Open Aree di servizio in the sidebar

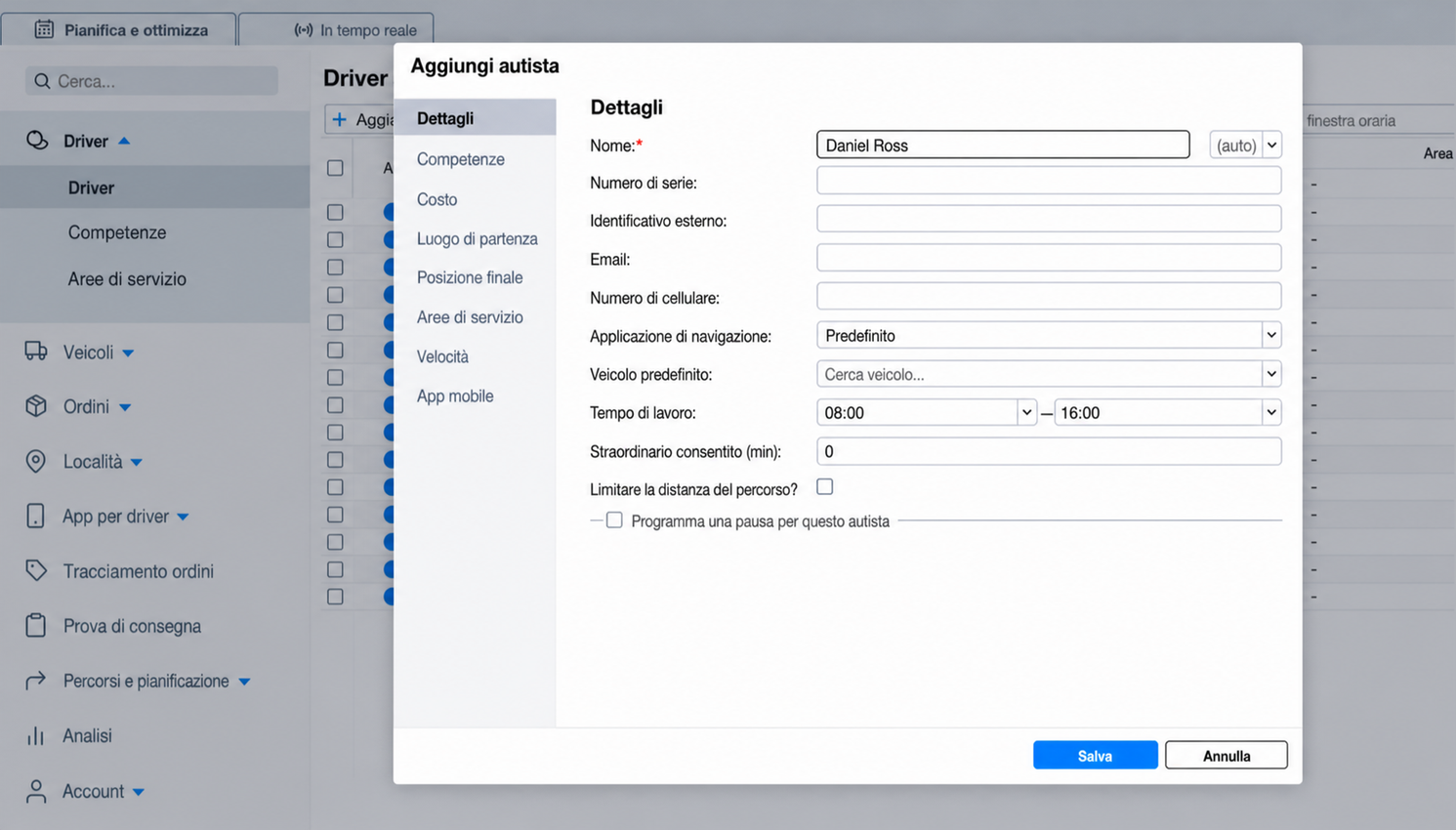pos(127,279)
